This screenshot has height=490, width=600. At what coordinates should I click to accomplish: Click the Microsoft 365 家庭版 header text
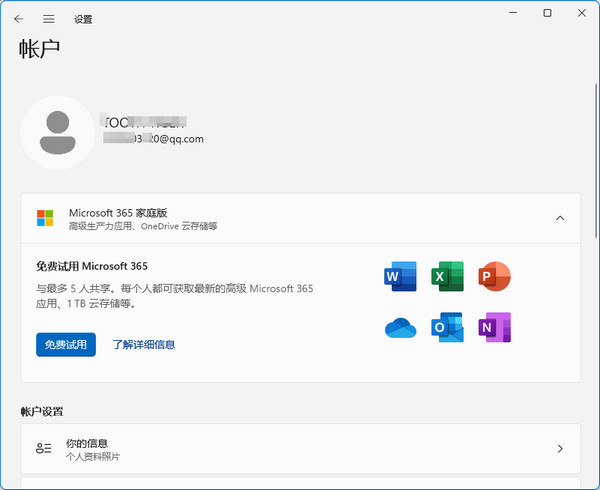point(118,213)
